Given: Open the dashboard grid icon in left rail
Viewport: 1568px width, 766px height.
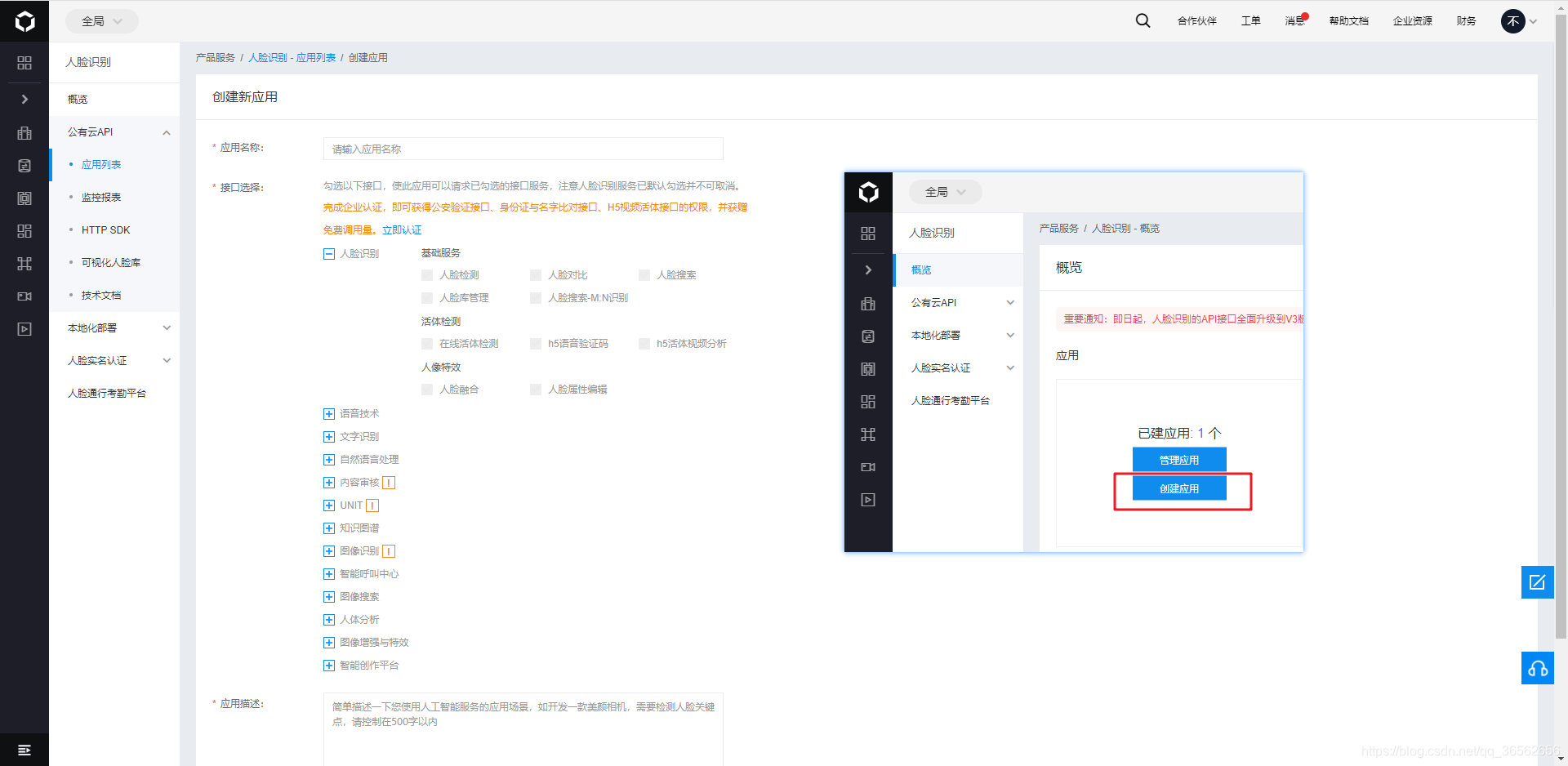Looking at the screenshot, I should click(x=24, y=63).
